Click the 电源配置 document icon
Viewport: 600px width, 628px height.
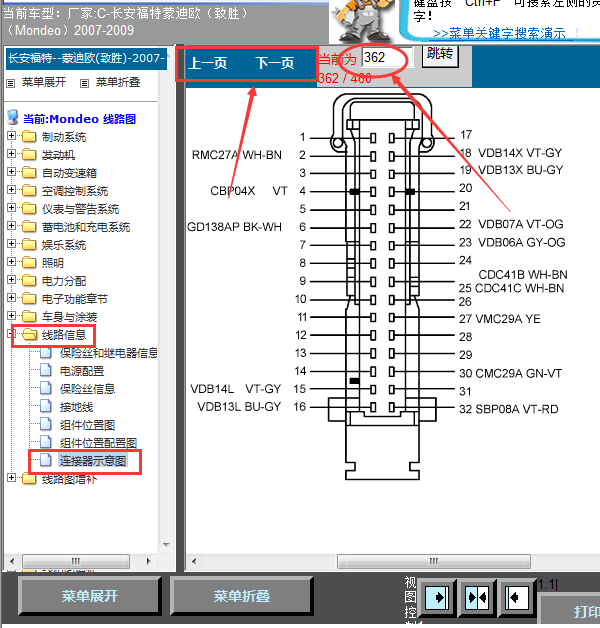click(46, 370)
